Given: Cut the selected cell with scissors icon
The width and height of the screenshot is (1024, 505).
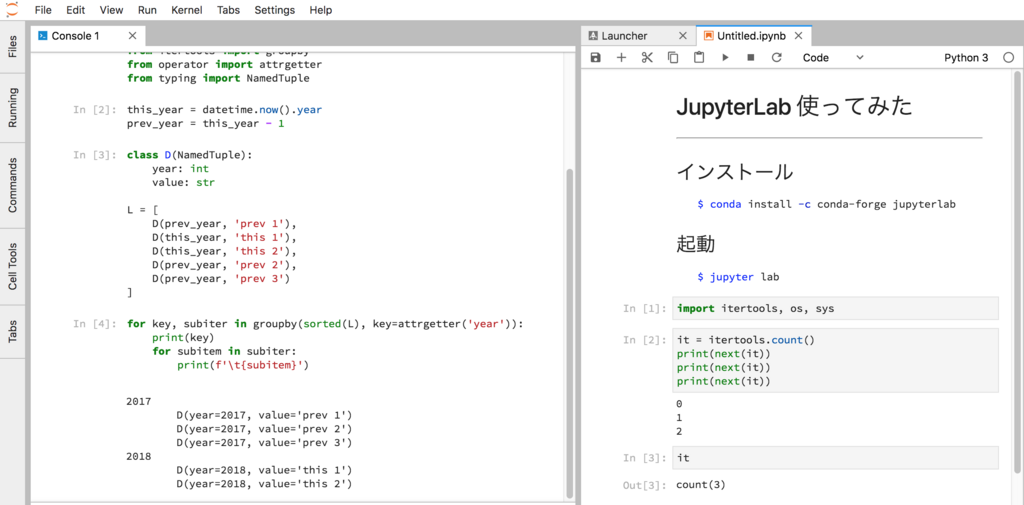Looking at the screenshot, I should tap(647, 57).
